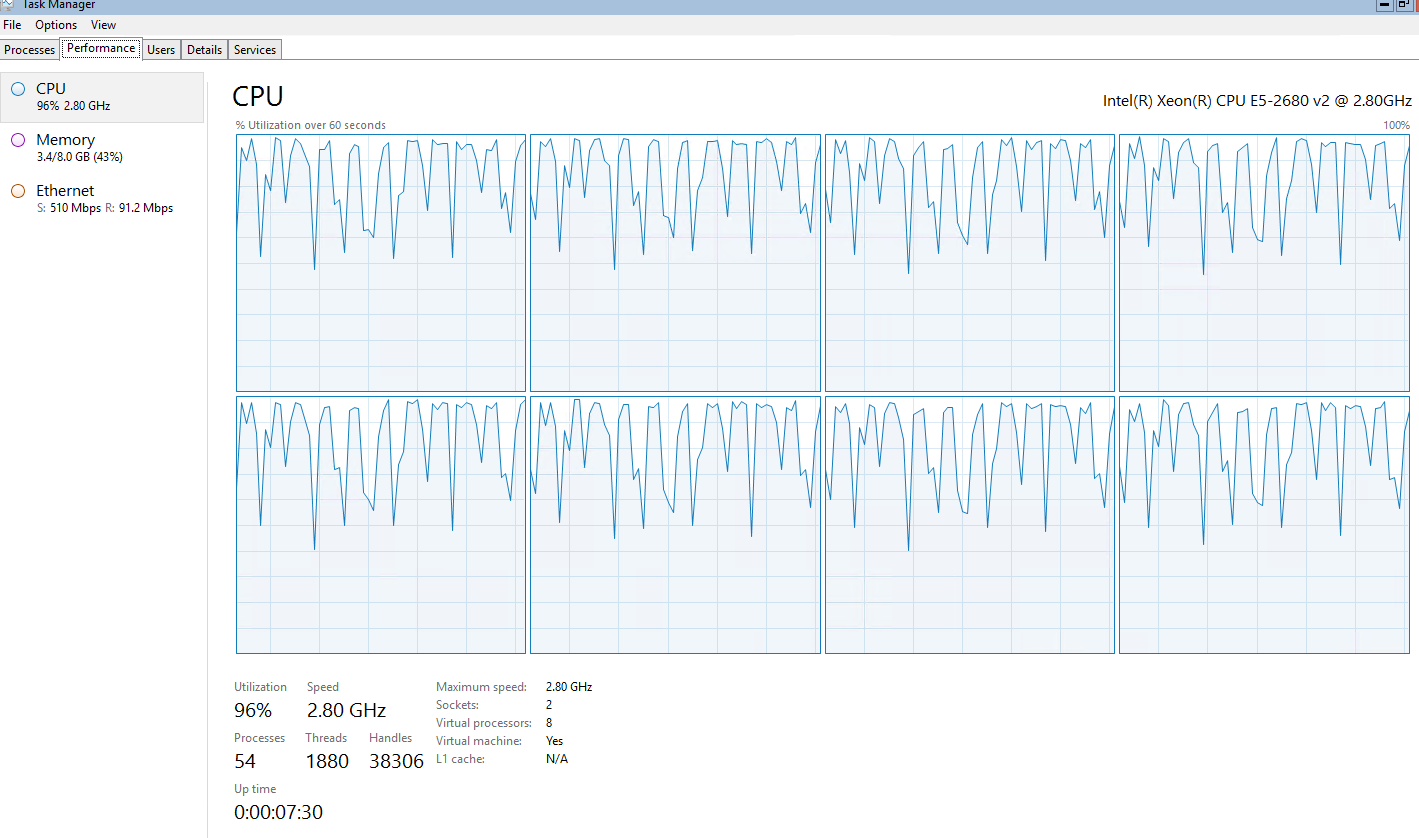Minimize the Task Manager window

coord(1384,5)
